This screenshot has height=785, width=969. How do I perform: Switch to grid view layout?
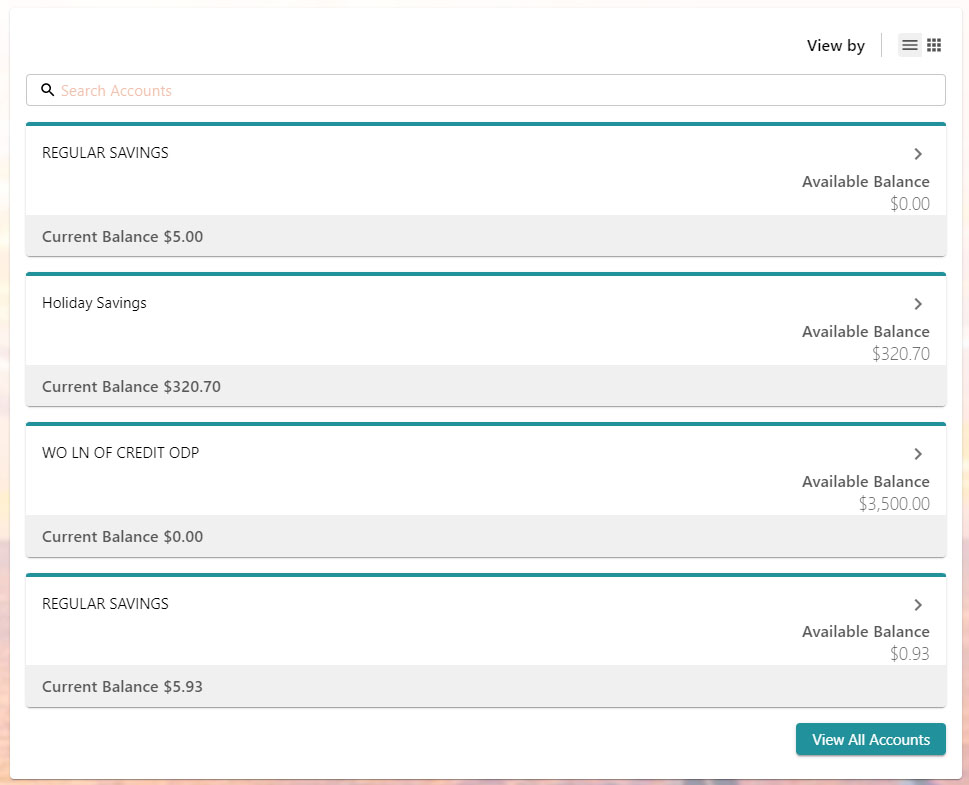click(x=934, y=45)
